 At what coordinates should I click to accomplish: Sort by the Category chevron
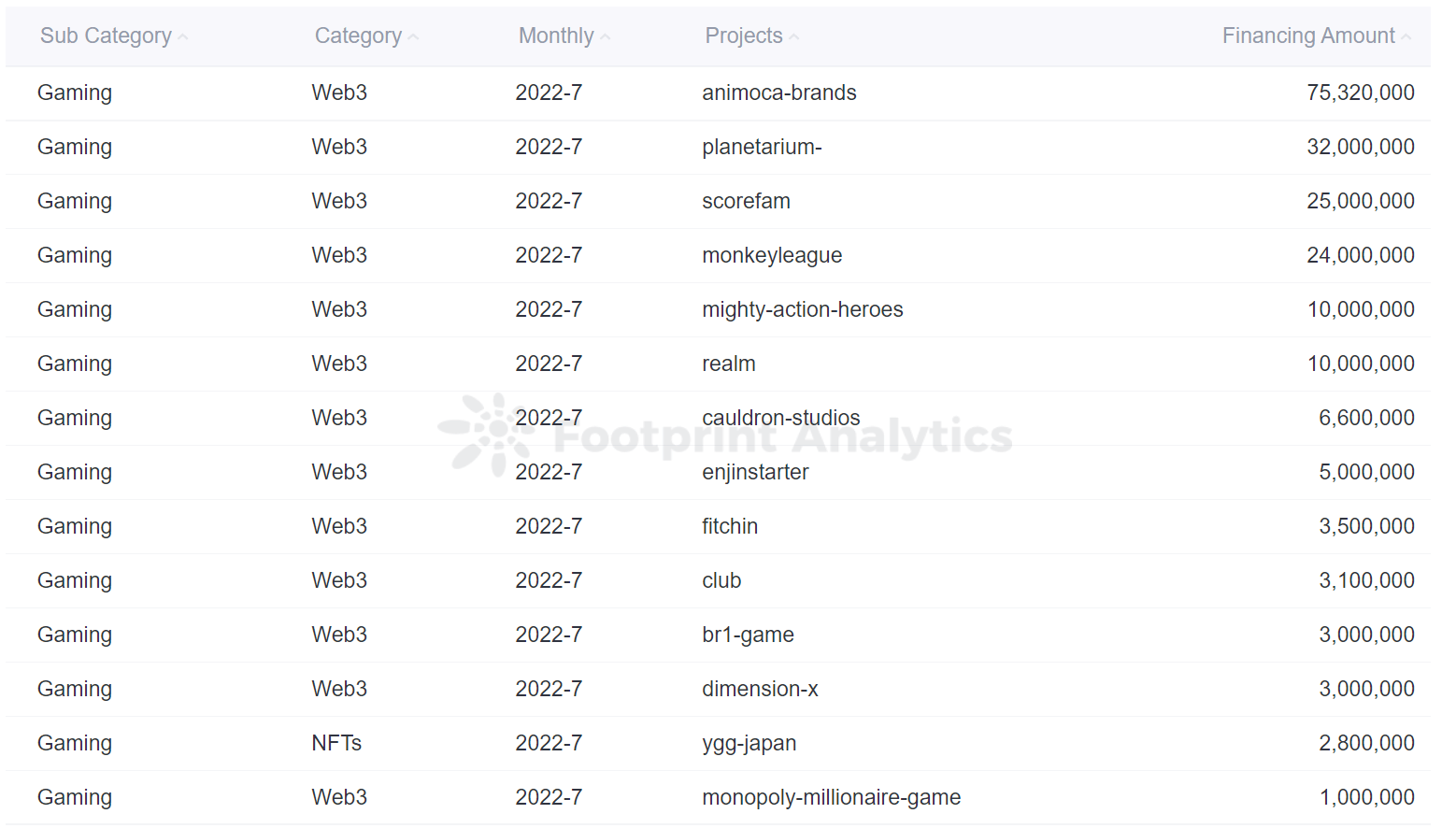pos(413,36)
